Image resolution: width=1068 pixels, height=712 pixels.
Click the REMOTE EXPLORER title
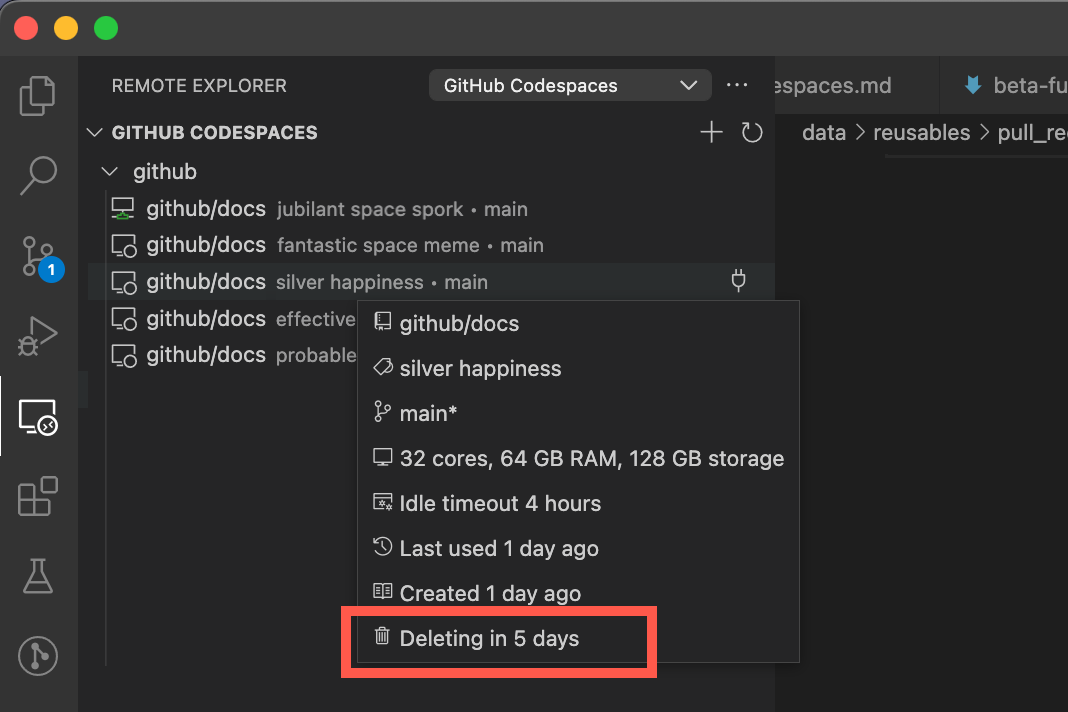point(199,85)
